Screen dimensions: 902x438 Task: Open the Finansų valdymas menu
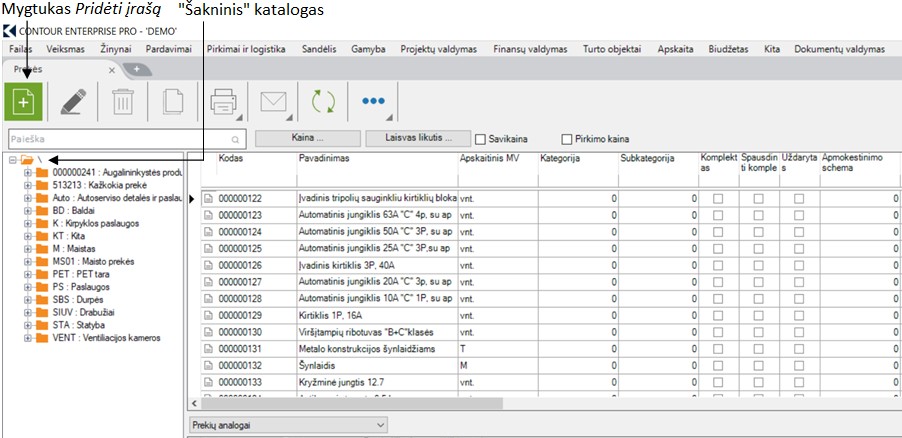coord(530,48)
